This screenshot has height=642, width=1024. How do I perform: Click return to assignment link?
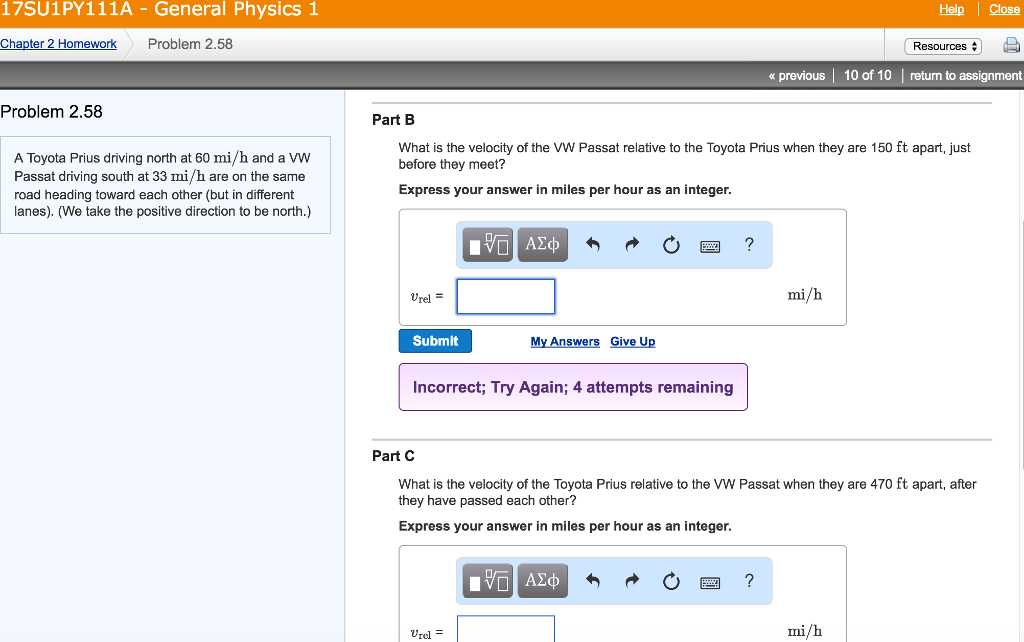[966, 76]
